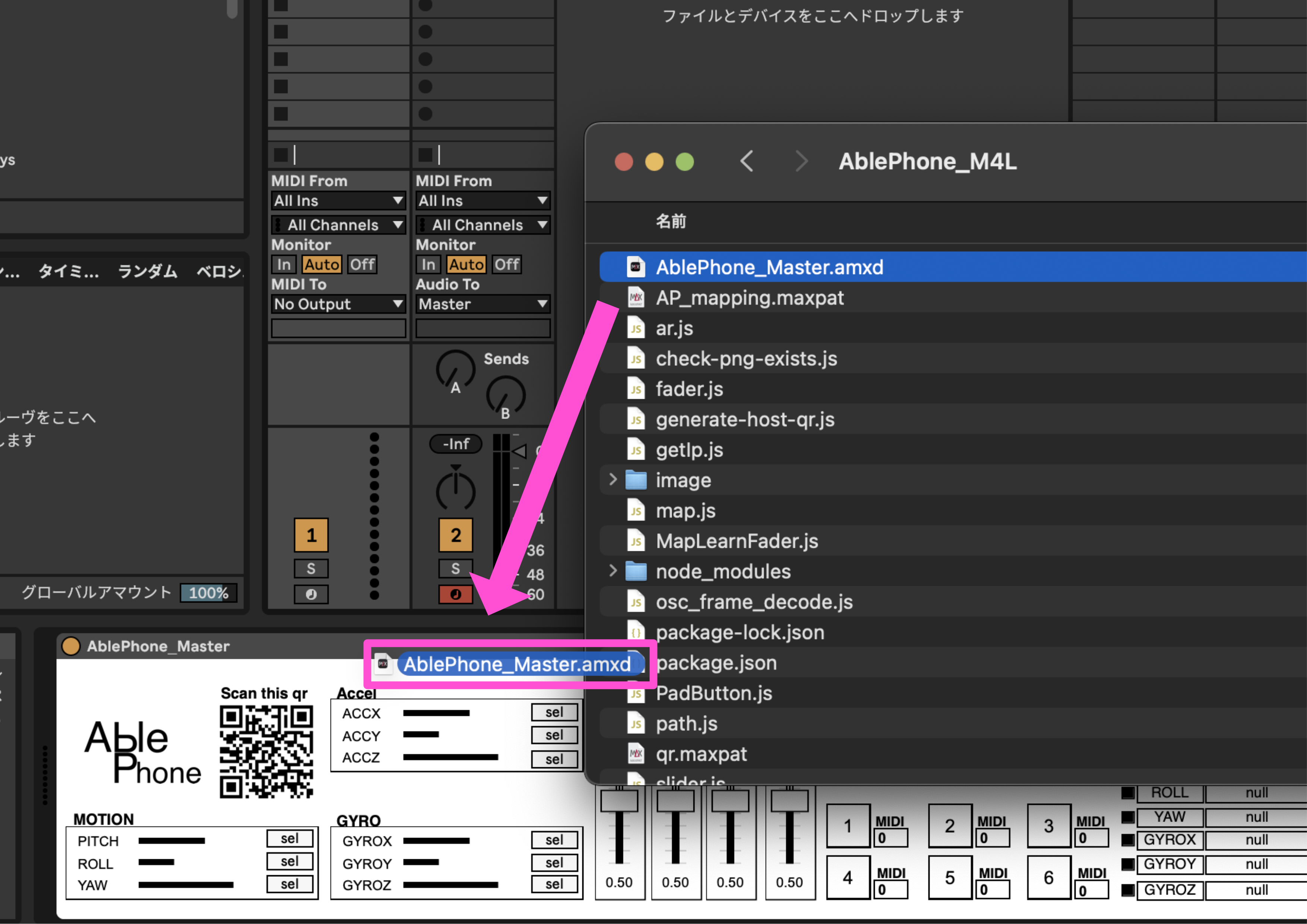Click the qr.maxpat Max file icon
Screen dimensions: 1307x924
point(636,754)
